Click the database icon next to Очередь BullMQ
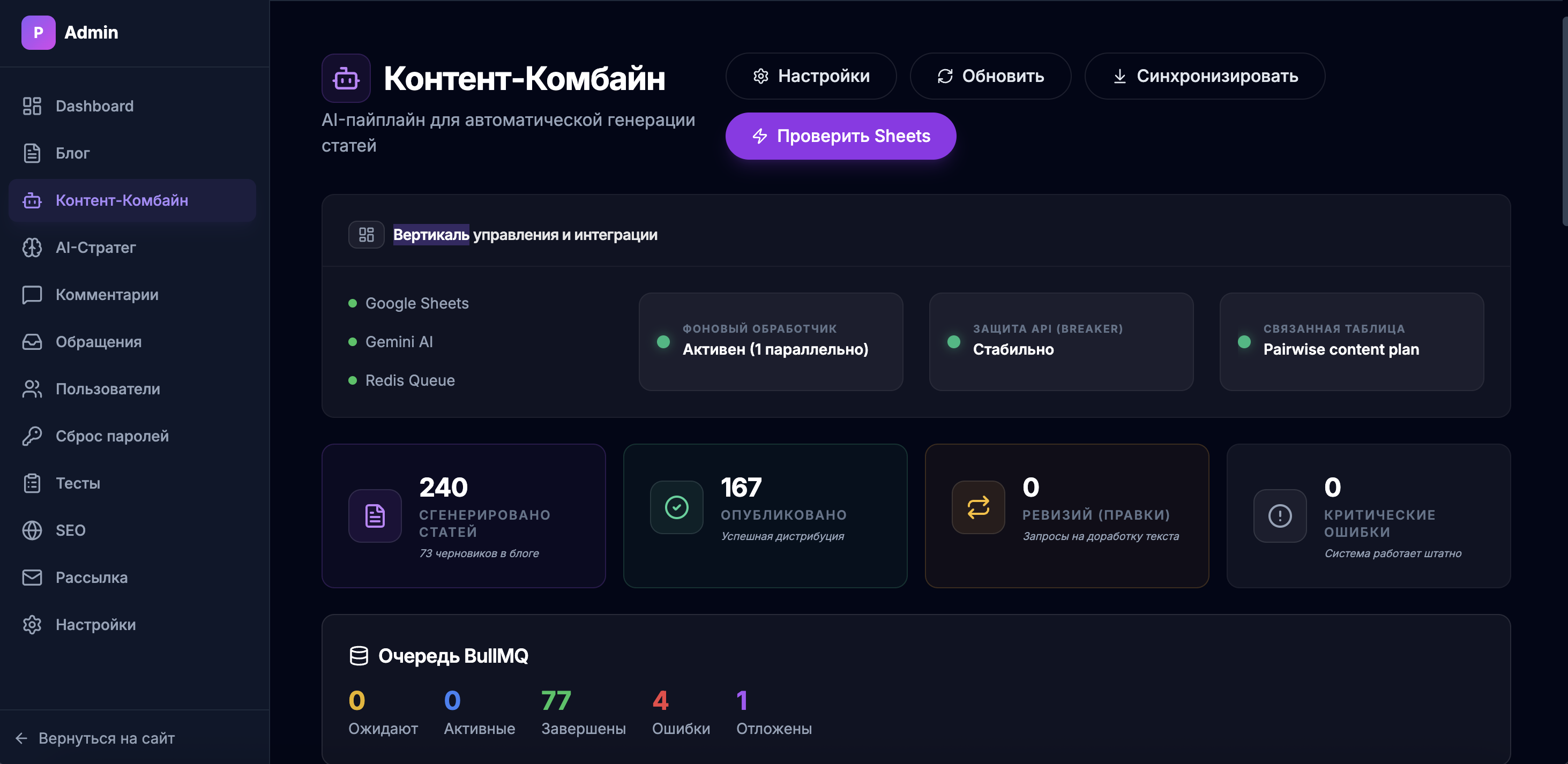 tap(359, 656)
